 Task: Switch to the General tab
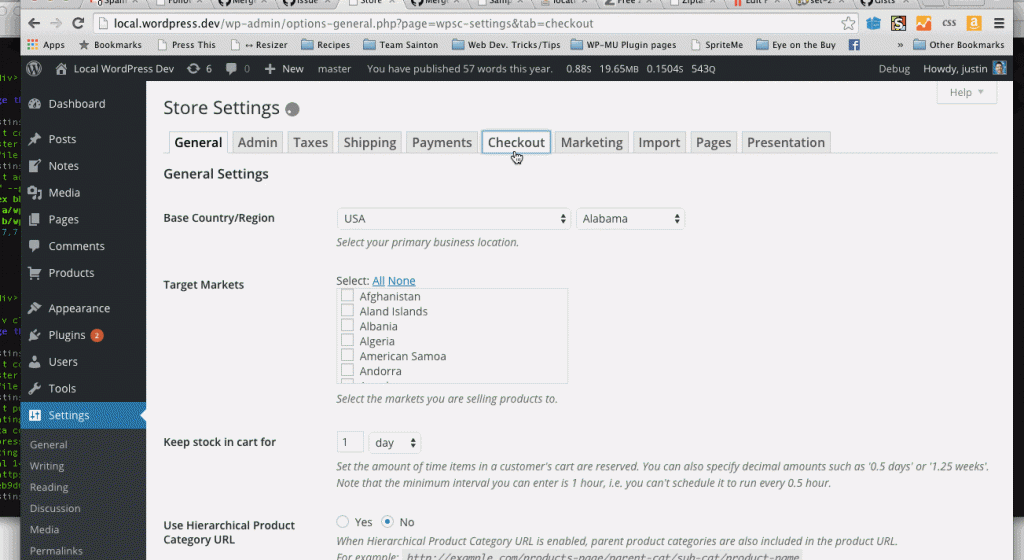pos(198,142)
